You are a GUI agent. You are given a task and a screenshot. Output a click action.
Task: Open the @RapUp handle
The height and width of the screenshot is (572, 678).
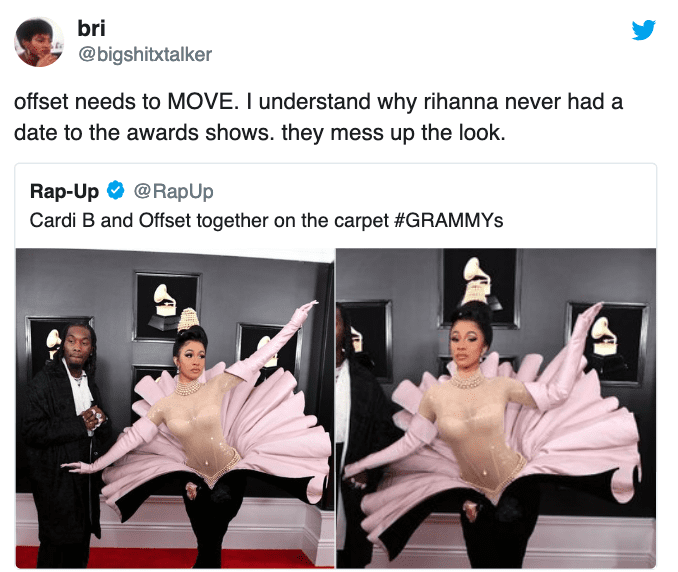pyautogui.click(x=173, y=191)
